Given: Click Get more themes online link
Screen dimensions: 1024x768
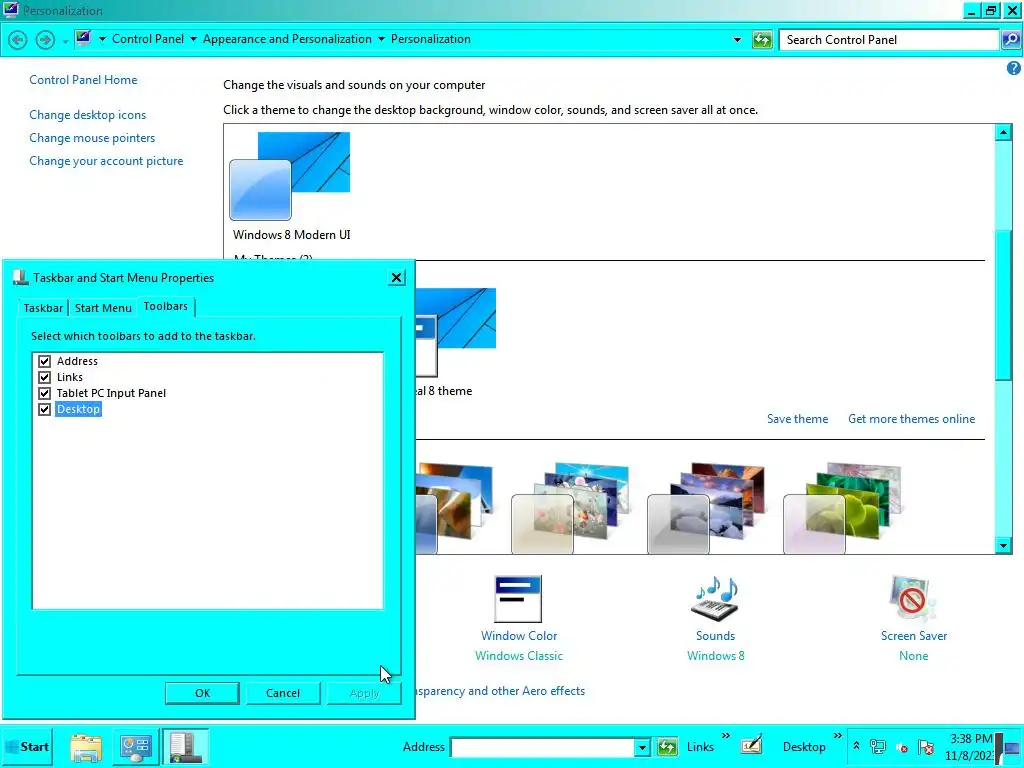Looking at the screenshot, I should (912, 419).
